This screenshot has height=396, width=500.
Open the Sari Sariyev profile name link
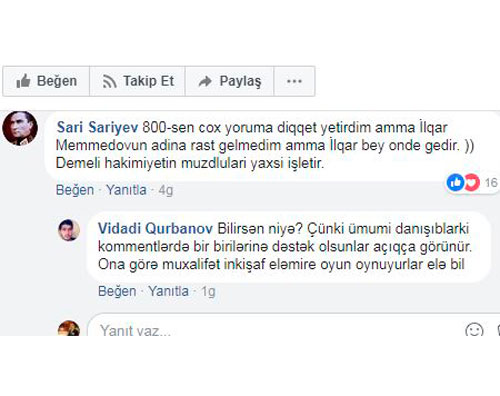coord(97,128)
